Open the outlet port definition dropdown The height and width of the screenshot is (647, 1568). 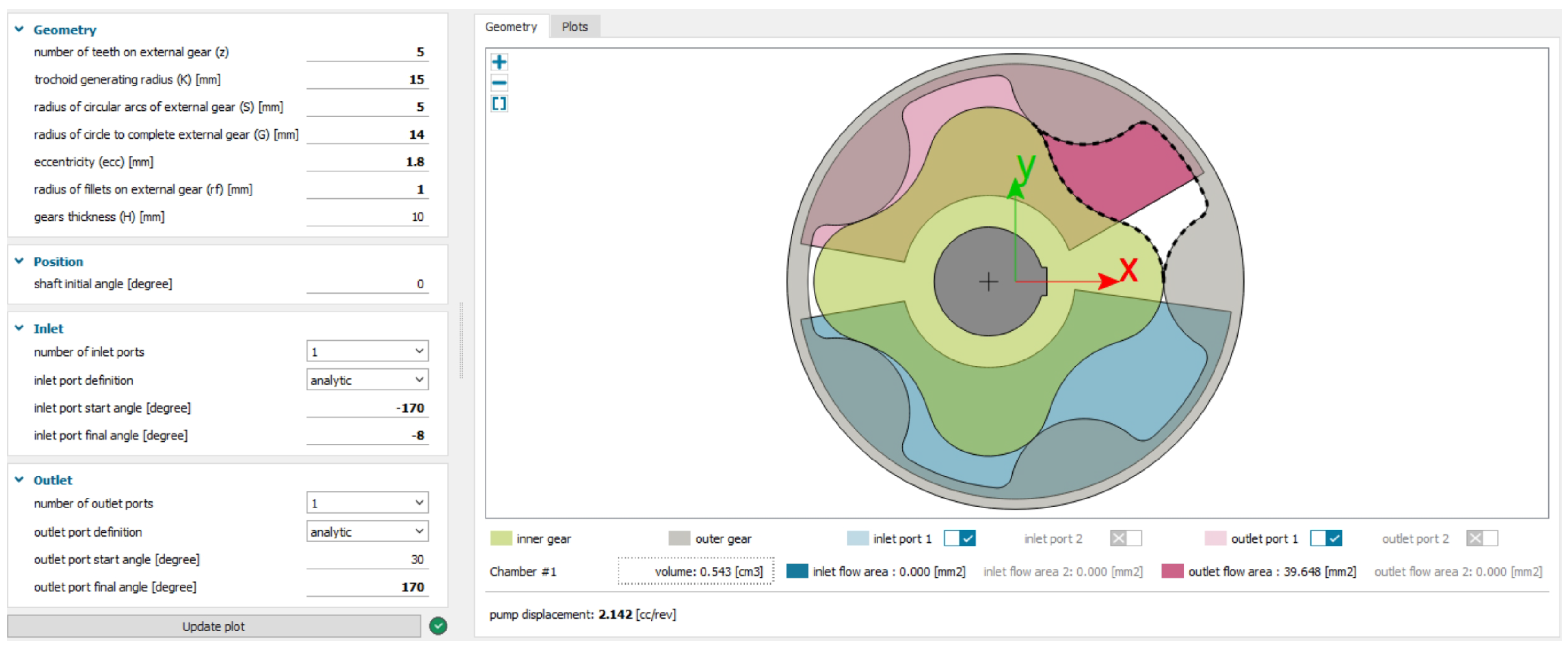(x=367, y=531)
